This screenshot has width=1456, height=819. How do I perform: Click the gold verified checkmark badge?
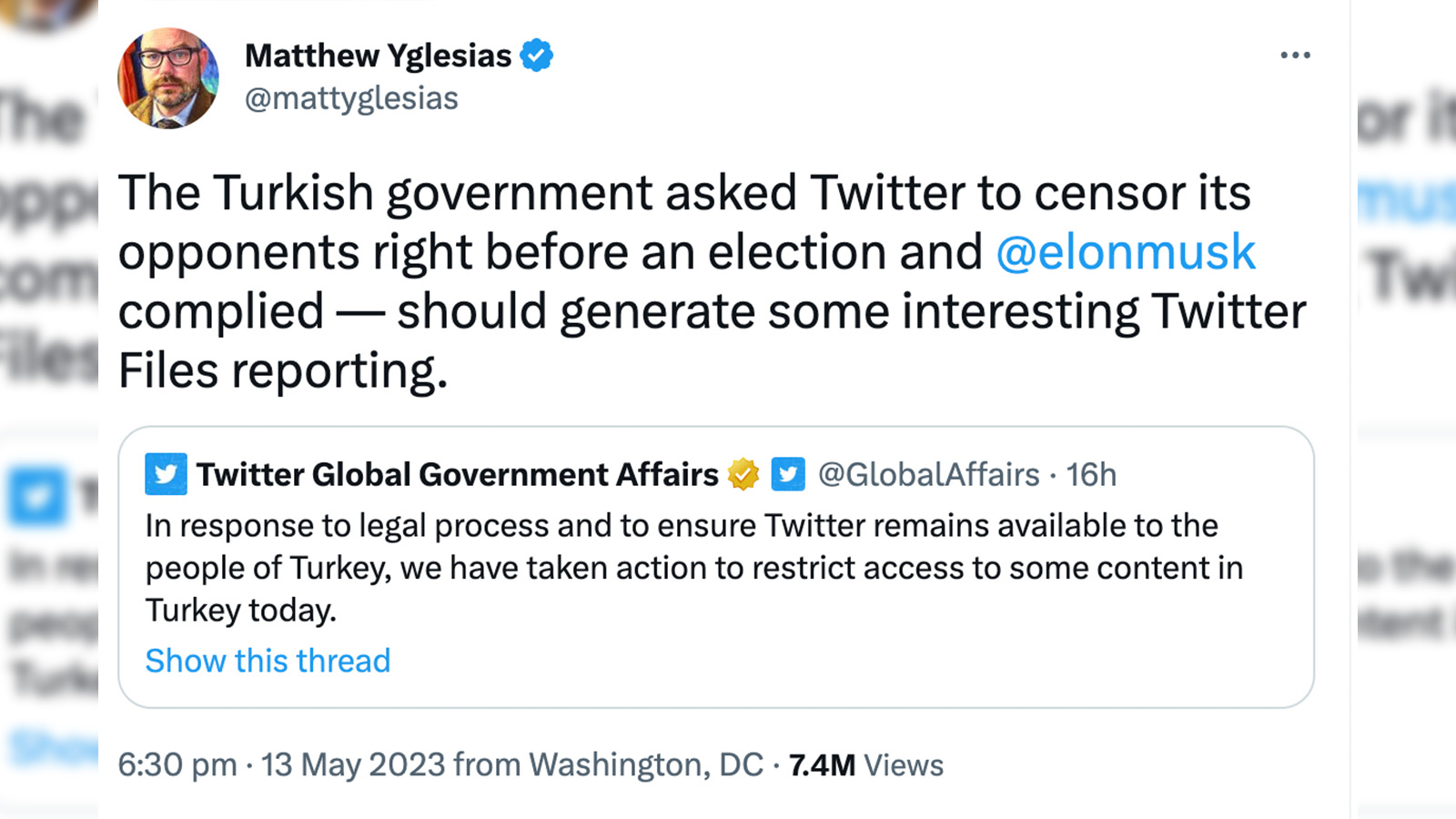point(743,474)
